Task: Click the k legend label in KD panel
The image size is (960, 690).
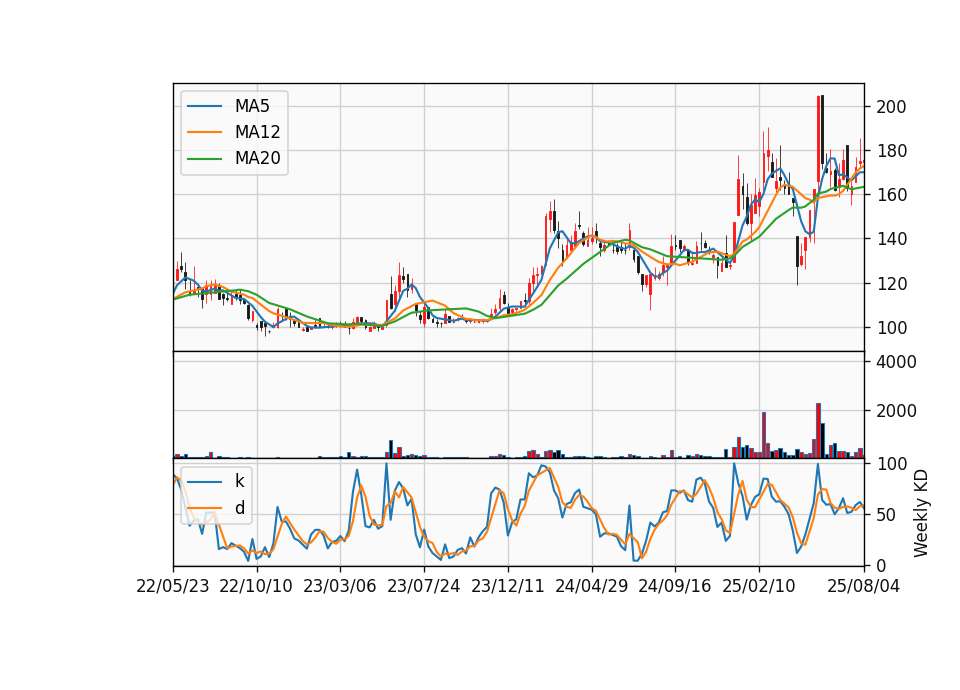Action: pos(239,481)
